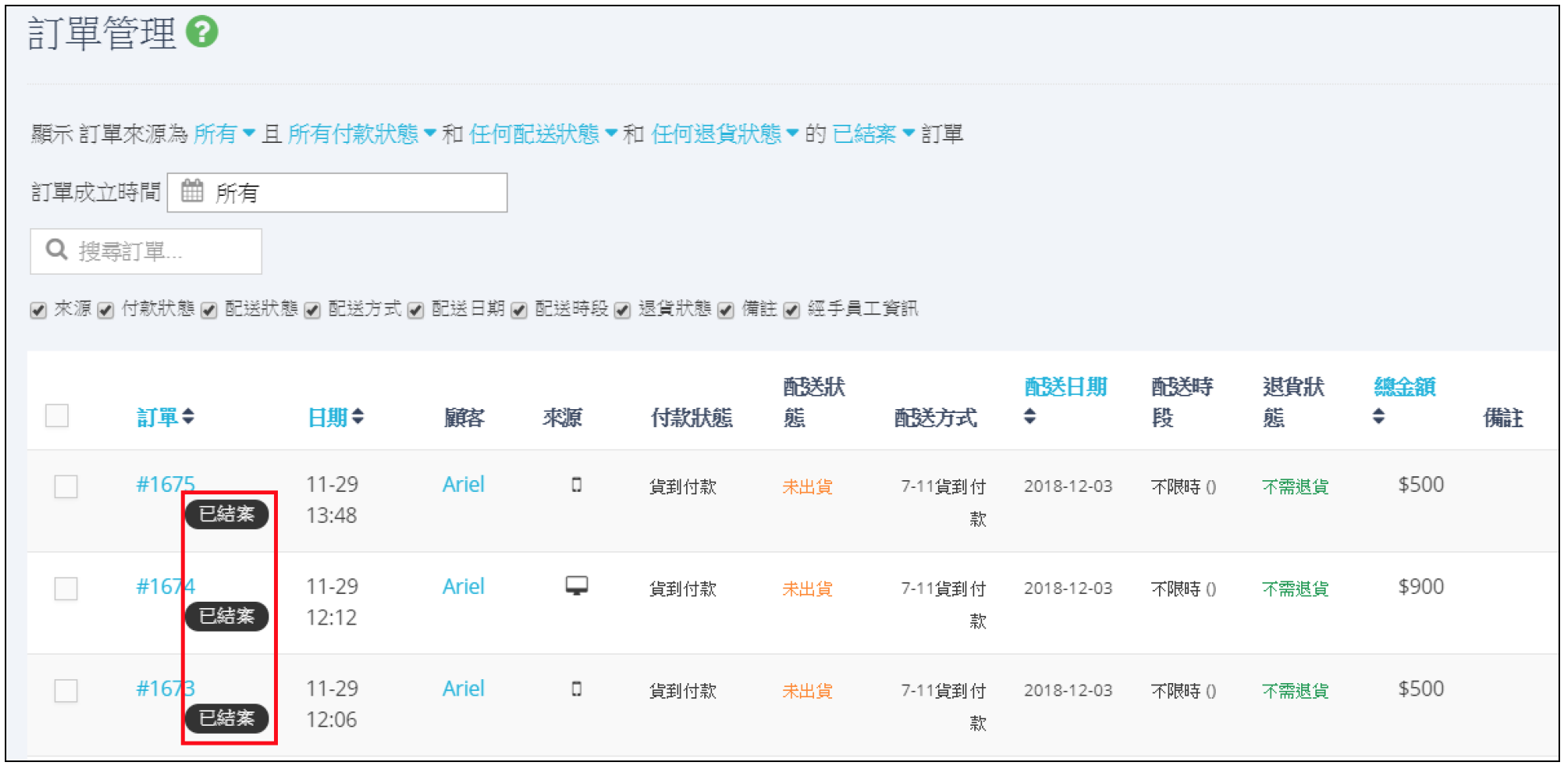This screenshot has height=766, width=1568.
Task: Click the desktop source icon for order #1674
Action: coord(576,586)
